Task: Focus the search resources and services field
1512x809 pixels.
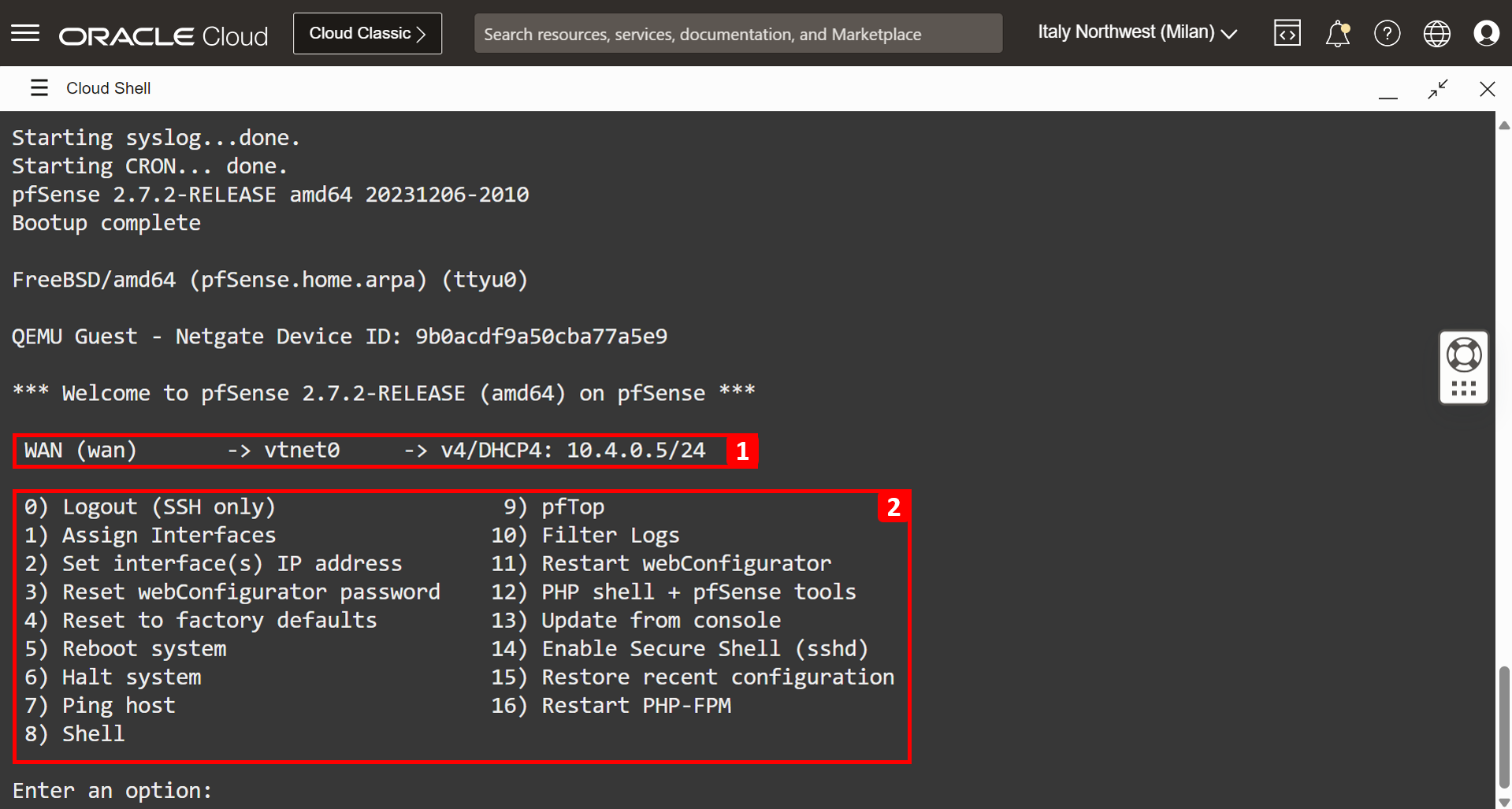Action: coord(738,34)
